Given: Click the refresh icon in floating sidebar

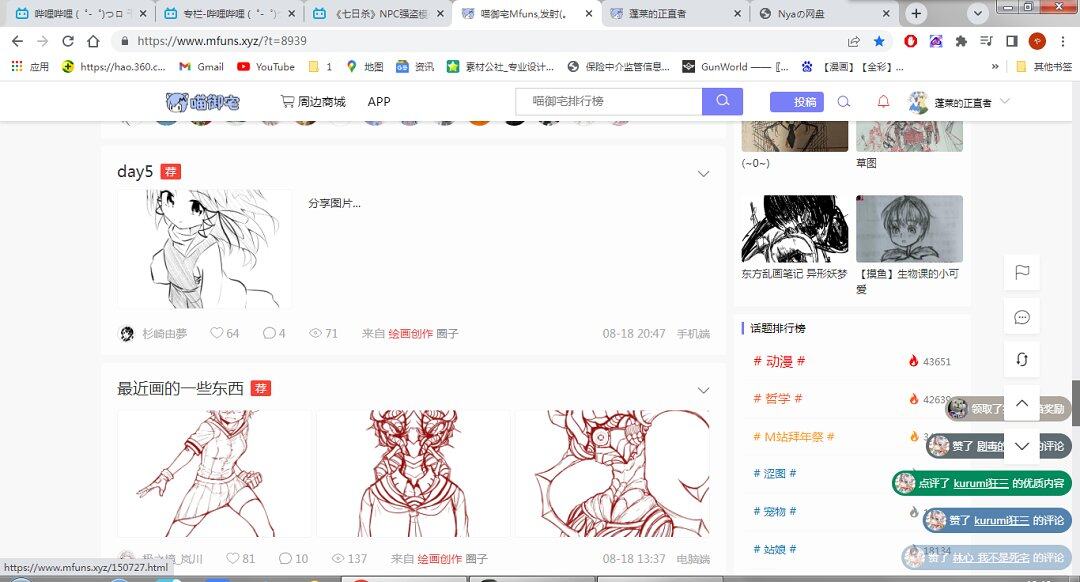Looking at the screenshot, I should 1022,360.
